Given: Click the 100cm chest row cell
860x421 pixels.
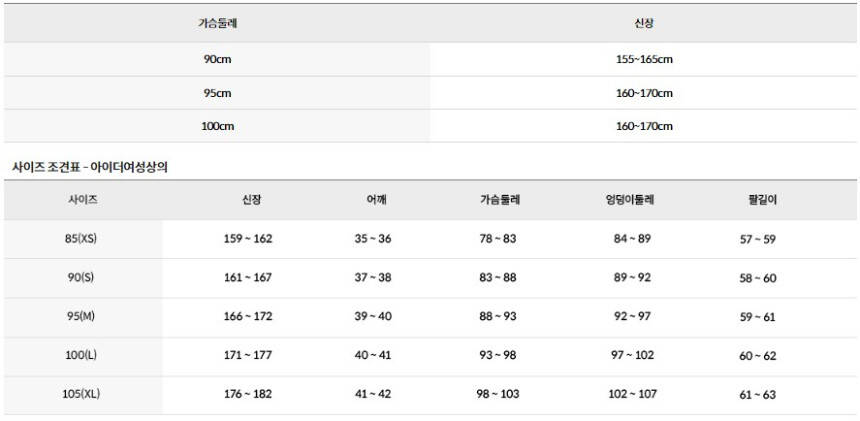Looking at the screenshot, I should 217,126.
